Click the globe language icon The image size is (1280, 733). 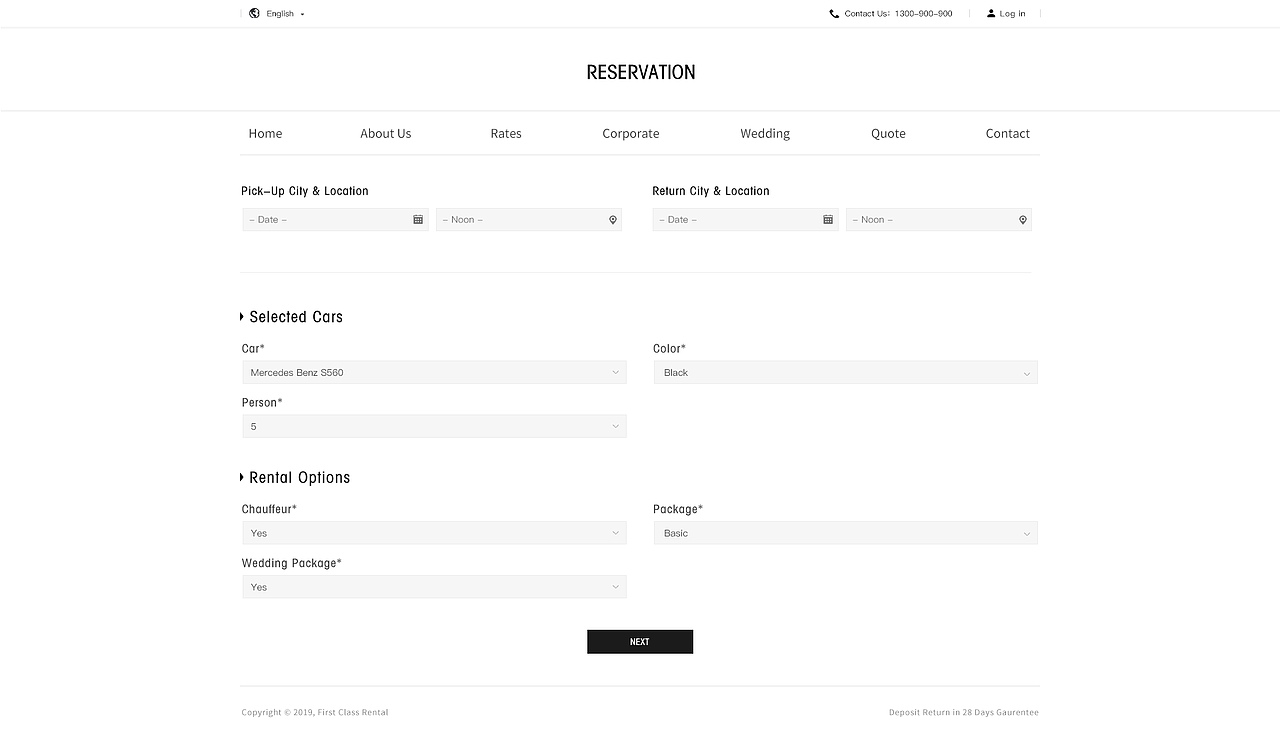(254, 14)
